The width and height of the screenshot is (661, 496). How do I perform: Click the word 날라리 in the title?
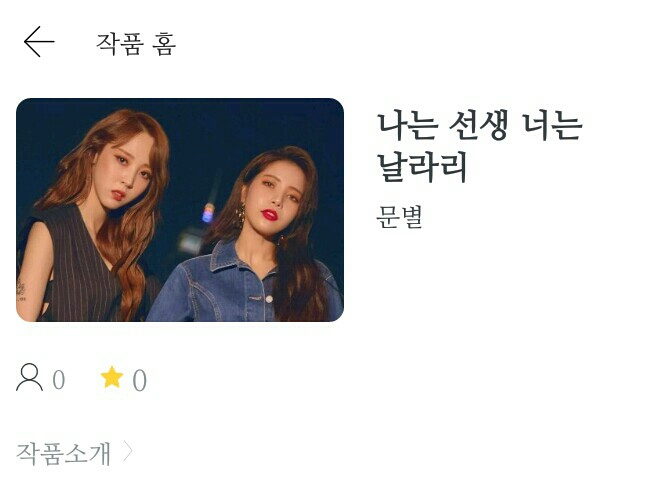(422, 167)
